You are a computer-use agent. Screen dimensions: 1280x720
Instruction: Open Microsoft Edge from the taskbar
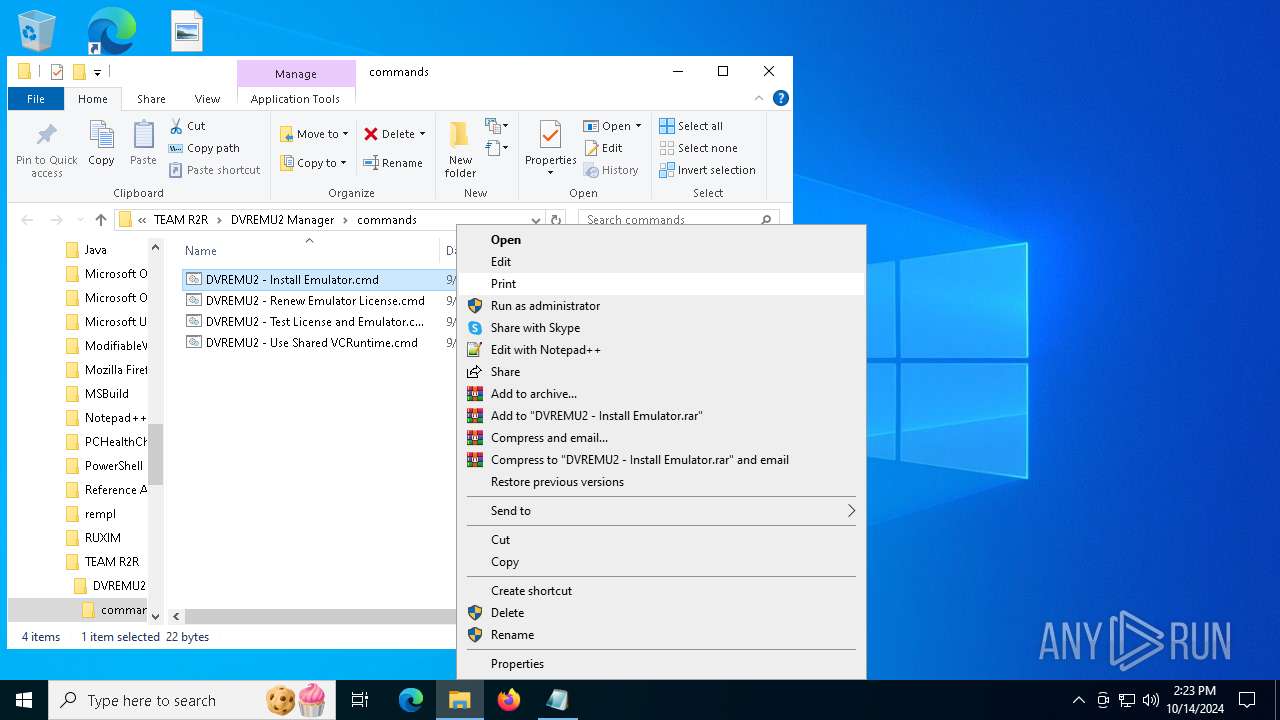(411, 700)
